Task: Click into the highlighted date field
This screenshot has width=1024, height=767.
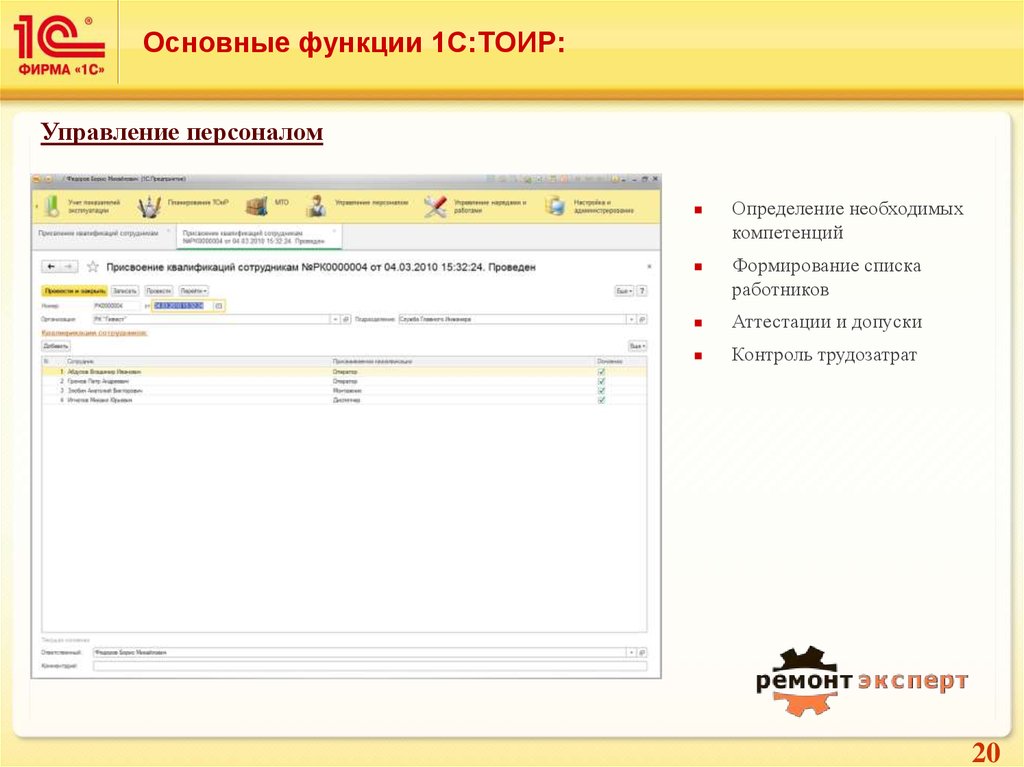Action: (183, 306)
